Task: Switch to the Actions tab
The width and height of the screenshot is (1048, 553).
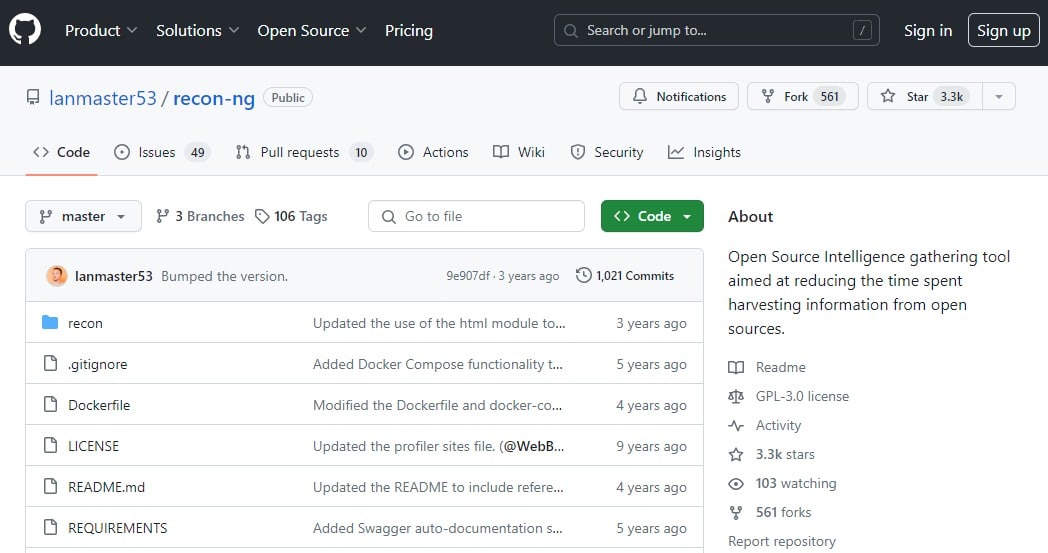Action: tap(433, 152)
